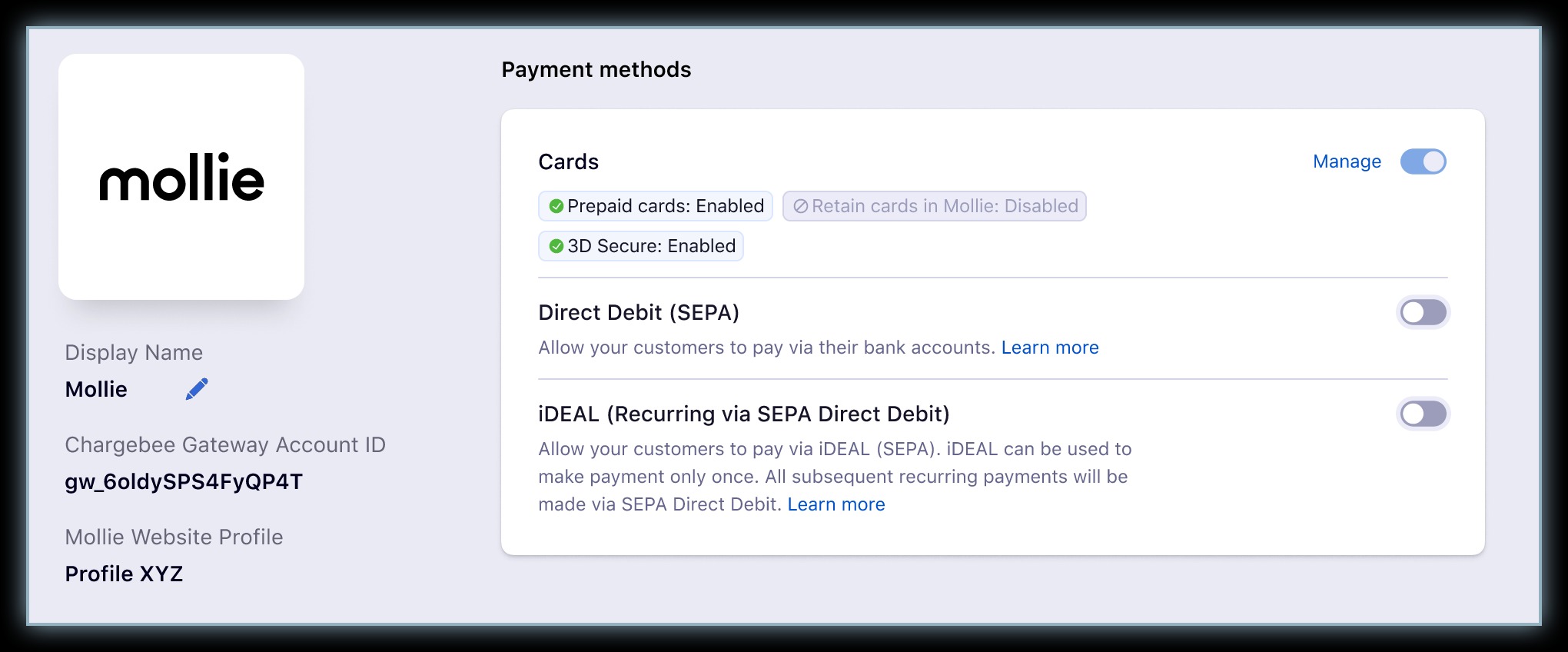This screenshot has width=1568, height=652.
Task: Click the Profile XYZ website profile value
Action: [x=124, y=574]
